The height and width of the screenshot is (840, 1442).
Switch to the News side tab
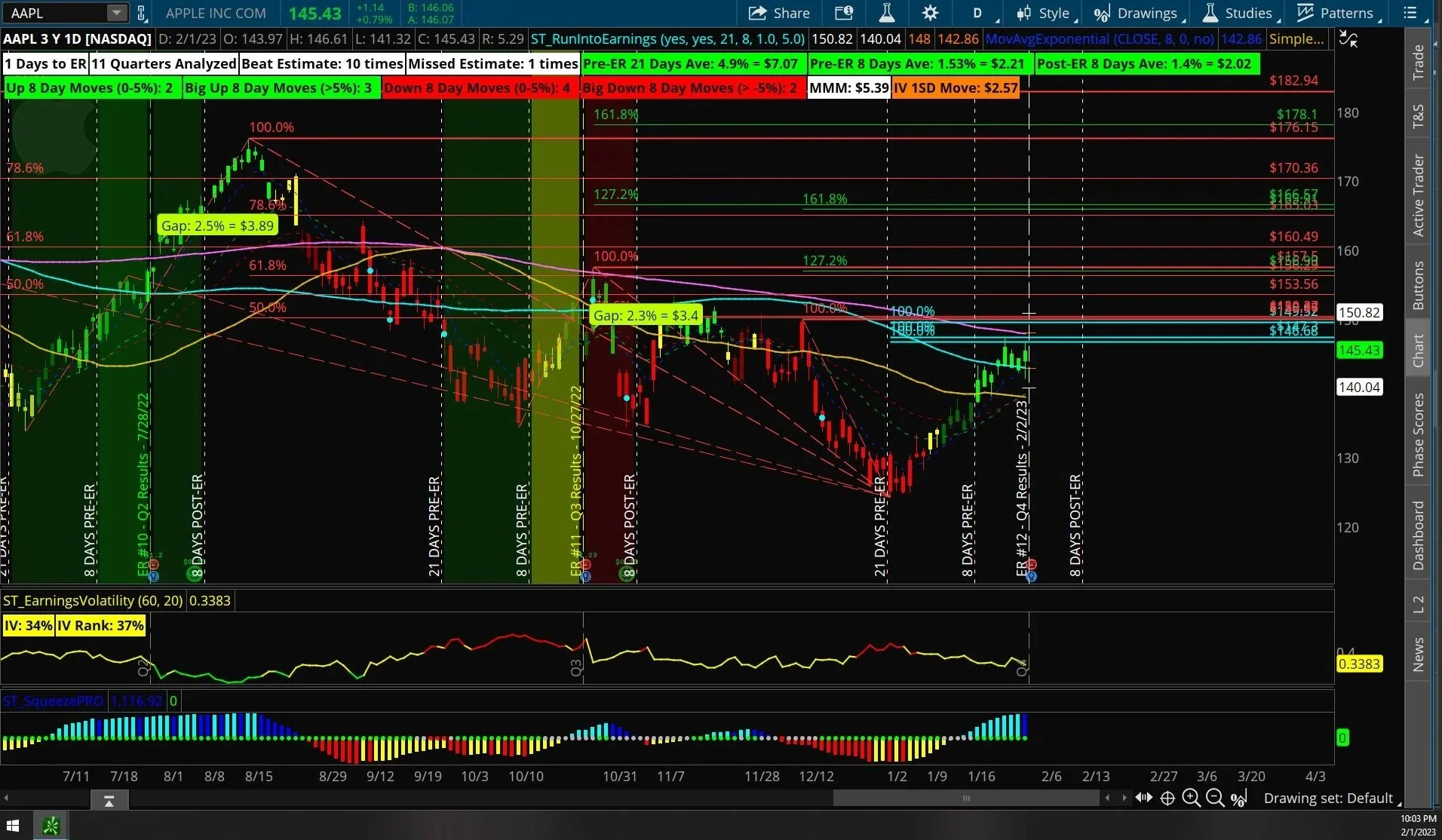coord(1418,655)
